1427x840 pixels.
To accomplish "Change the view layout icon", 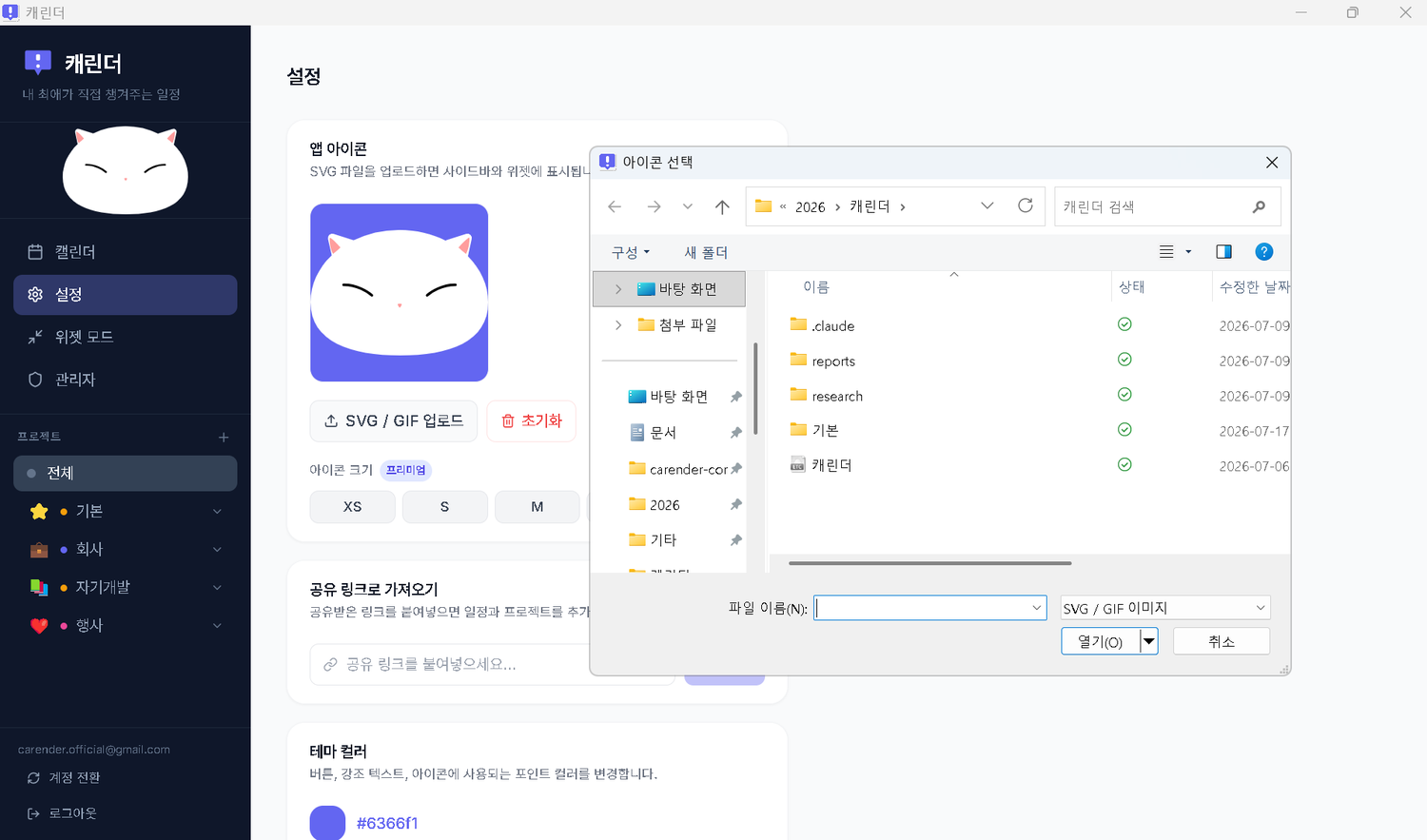I will point(1166,252).
